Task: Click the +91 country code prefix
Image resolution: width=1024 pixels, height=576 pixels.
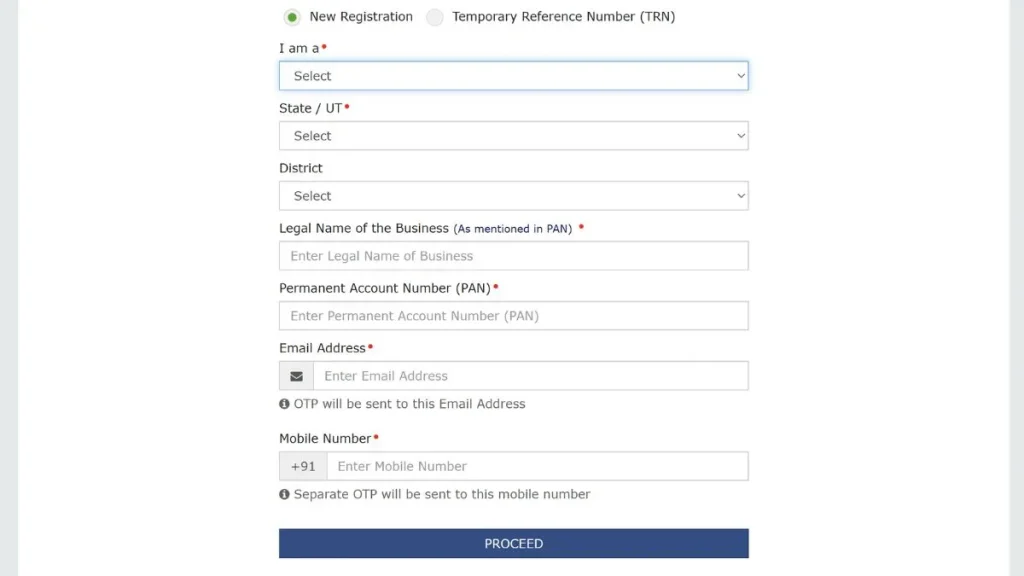Action: point(302,466)
